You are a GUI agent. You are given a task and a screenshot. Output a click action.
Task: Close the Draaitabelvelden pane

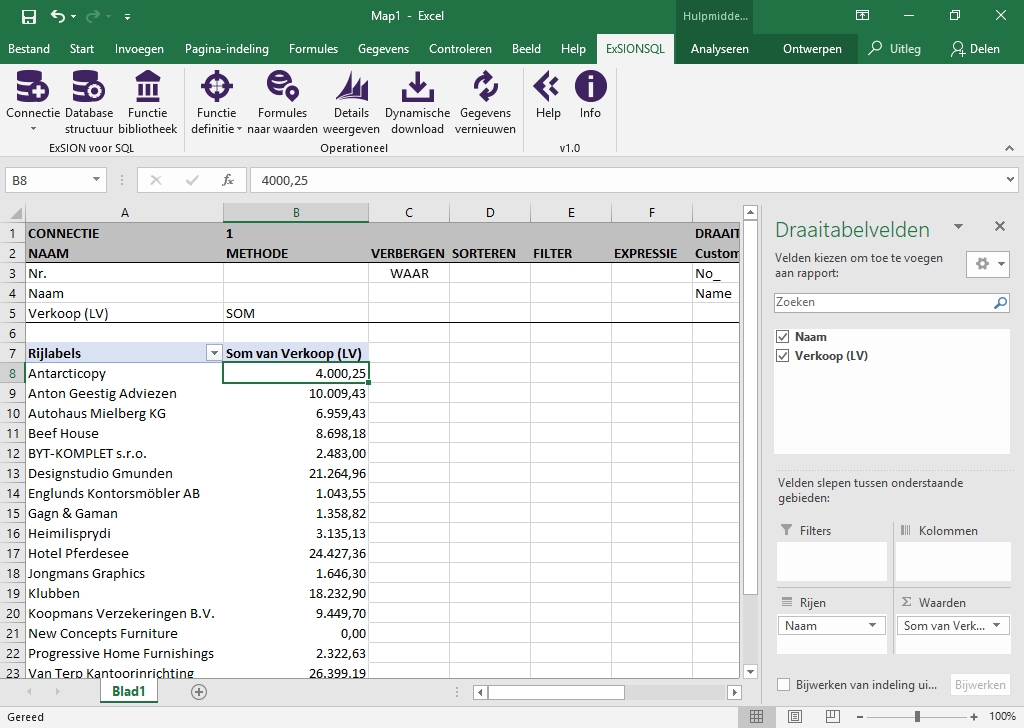(999, 226)
